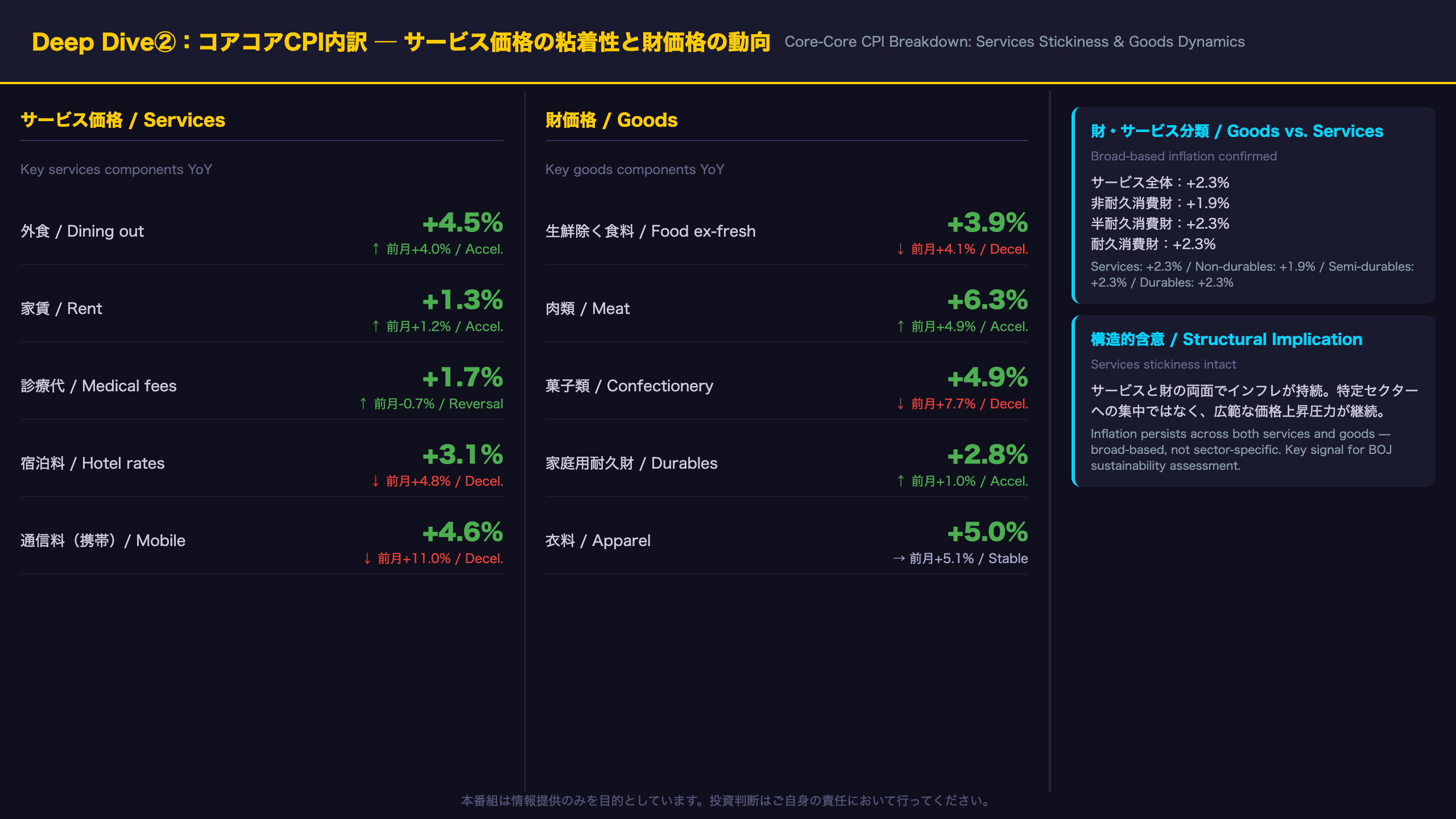1456x819 pixels.
Task: Select '家庭用耐久財 / Durables' label
Action: click(631, 463)
